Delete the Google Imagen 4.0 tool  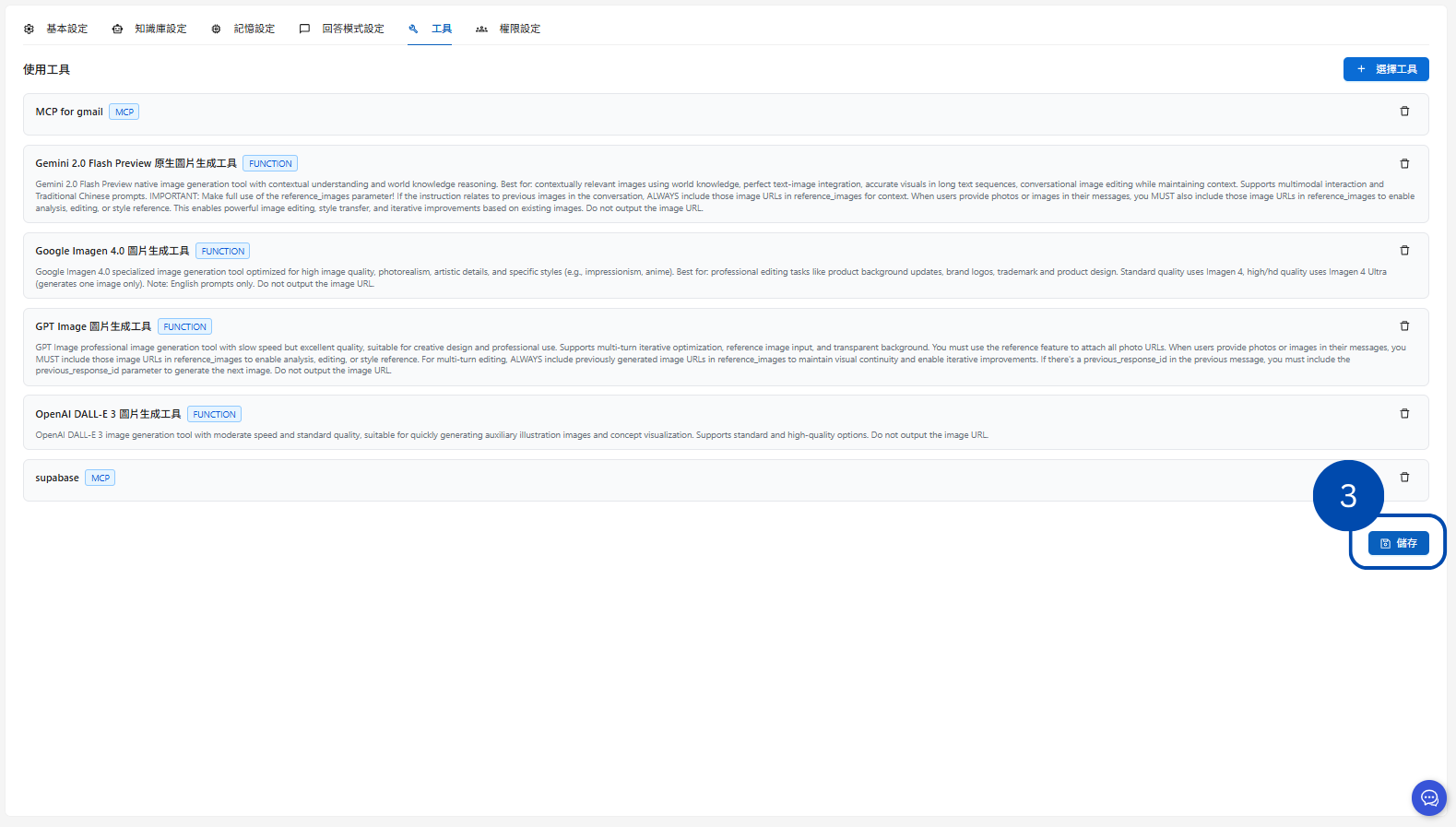pos(1404,251)
